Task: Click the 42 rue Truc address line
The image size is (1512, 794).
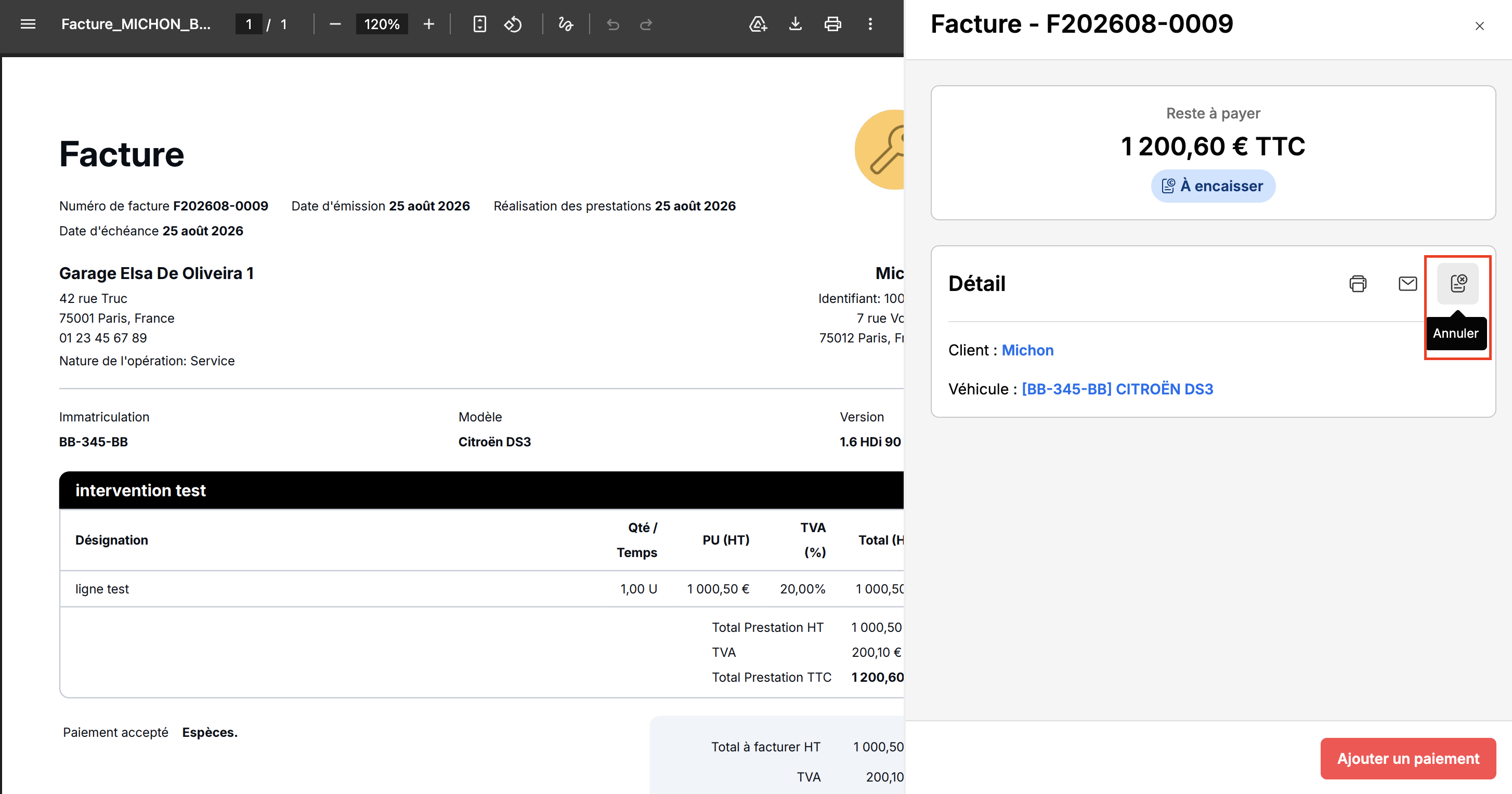Action: [x=93, y=298]
